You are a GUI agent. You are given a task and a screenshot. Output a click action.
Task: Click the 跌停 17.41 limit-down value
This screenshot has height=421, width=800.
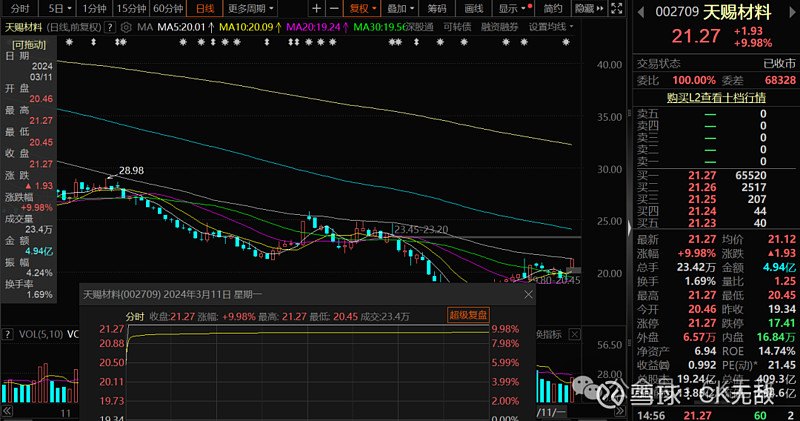pos(781,323)
